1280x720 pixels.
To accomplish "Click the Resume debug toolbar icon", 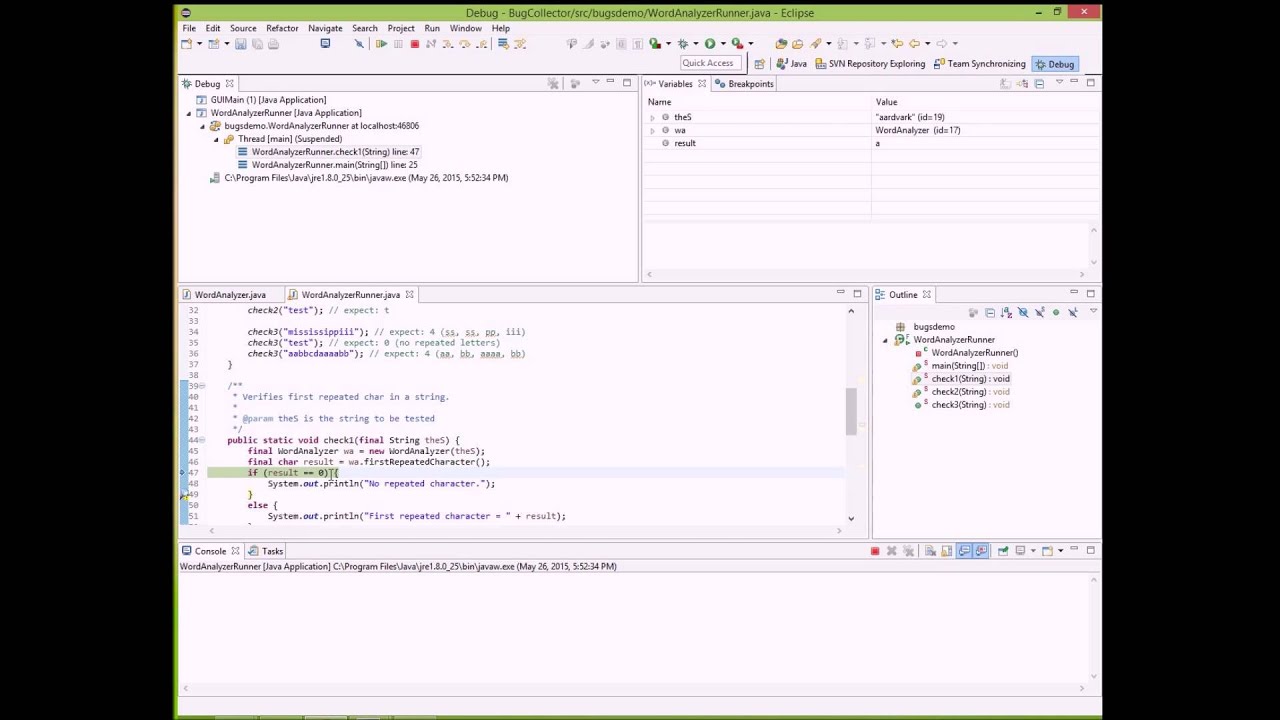I will click(x=382, y=43).
